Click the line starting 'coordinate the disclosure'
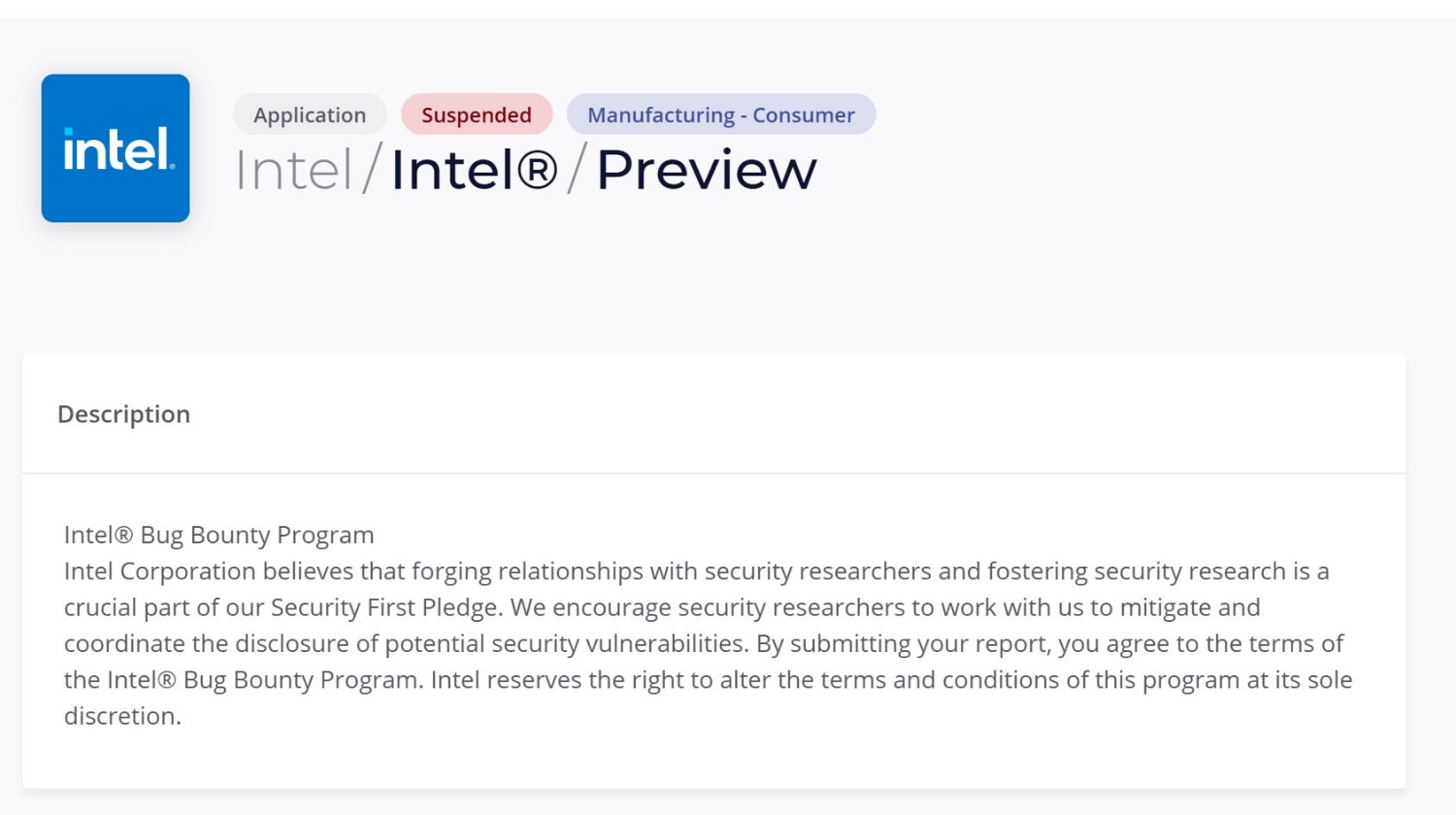The width and height of the screenshot is (1456, 815). (x=704, y=643)
